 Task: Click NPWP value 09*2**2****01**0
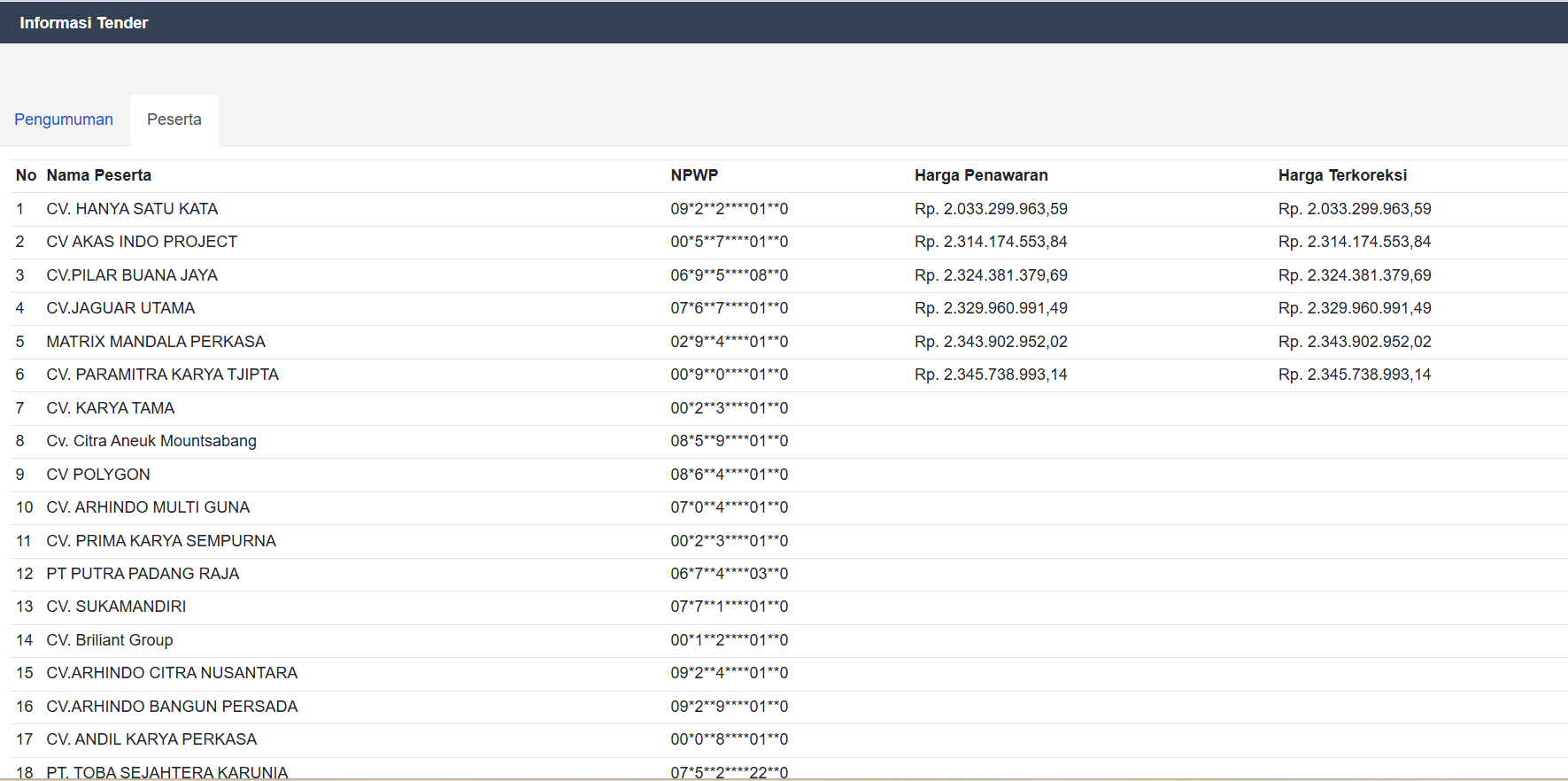(x=730, y=209)
